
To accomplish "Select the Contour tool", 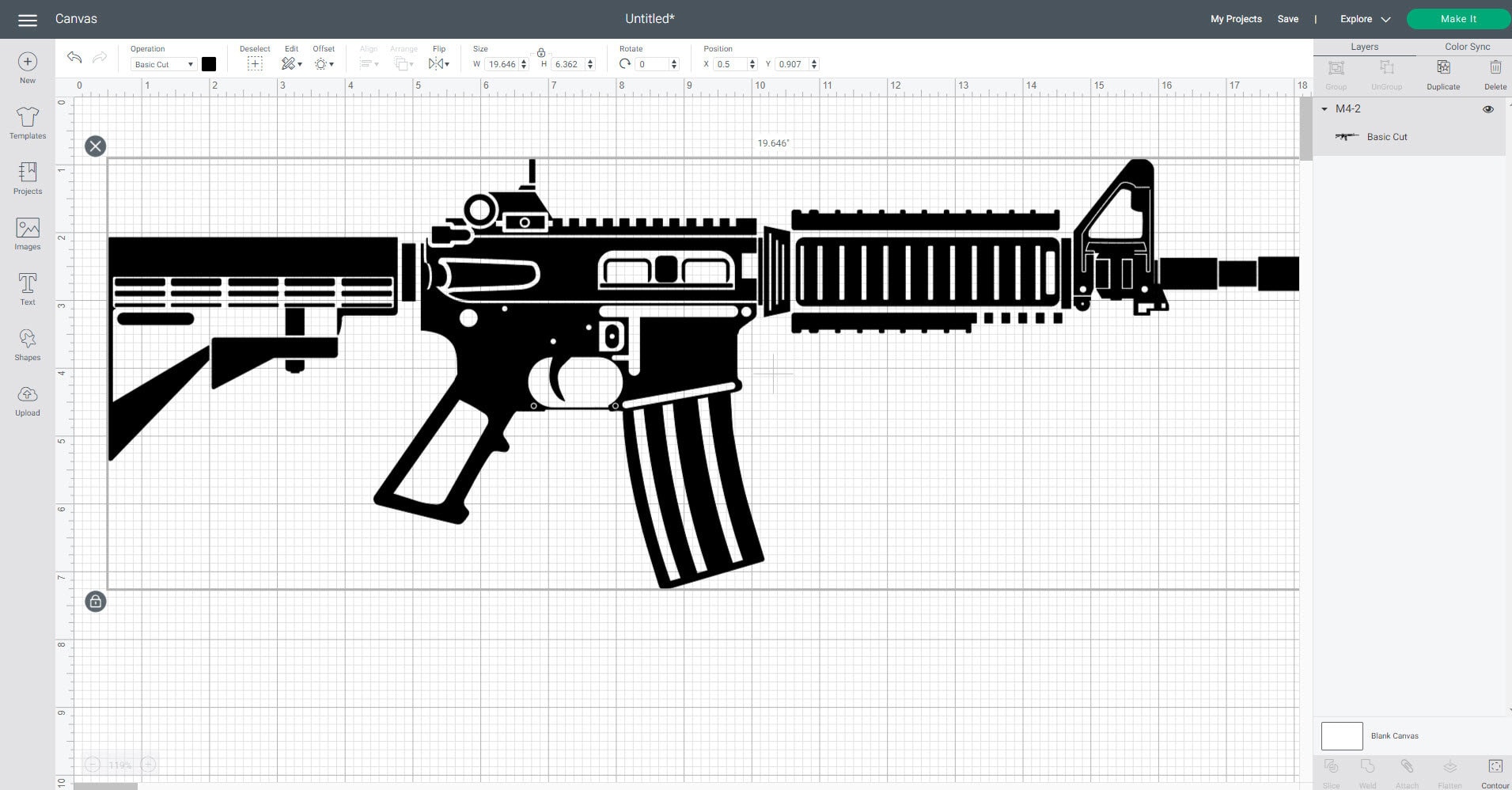I will coord(1495,768).
